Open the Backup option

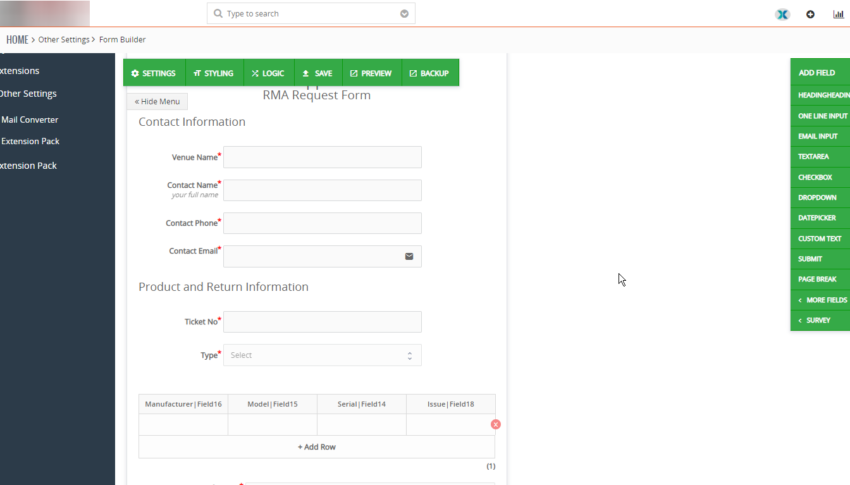430,73
